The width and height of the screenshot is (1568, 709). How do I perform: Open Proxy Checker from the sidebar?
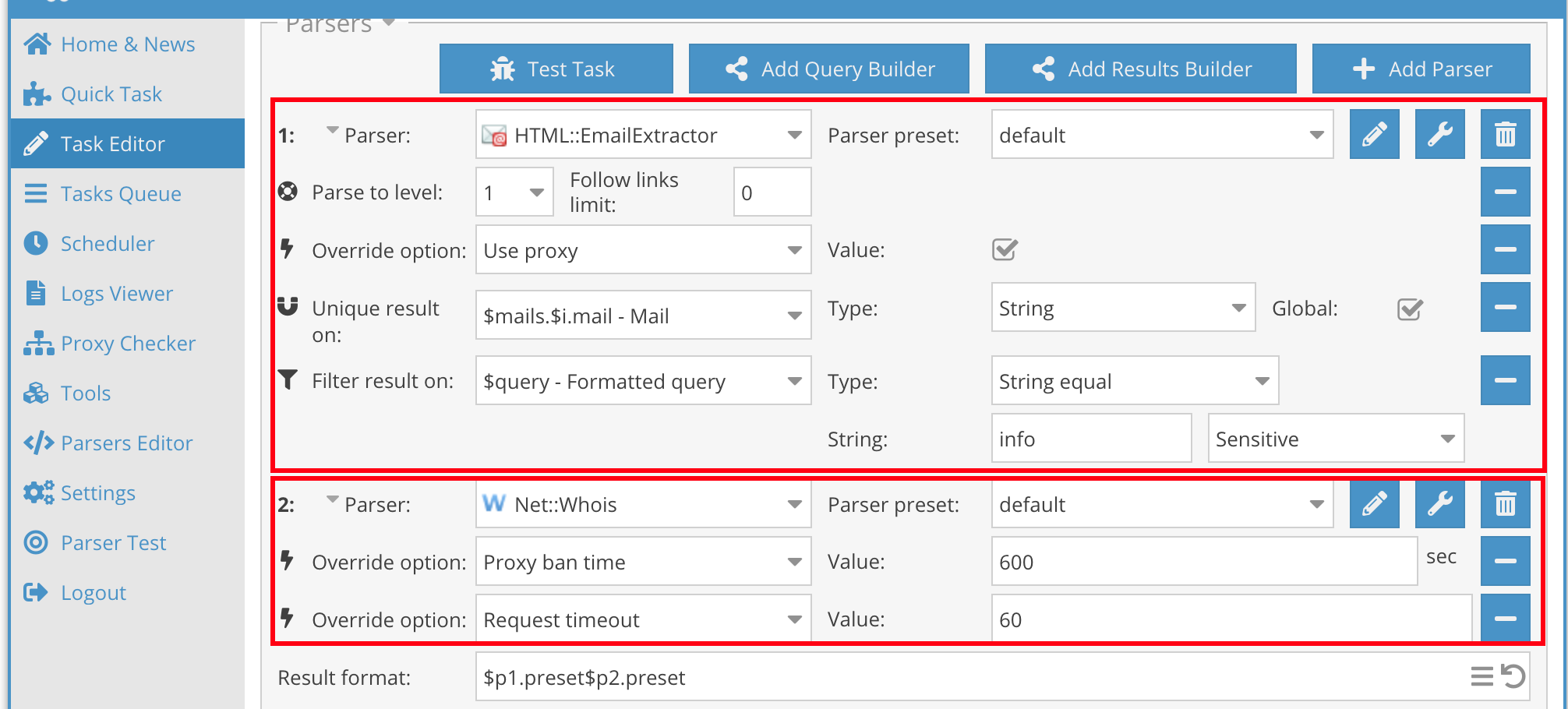click(128, 344)
